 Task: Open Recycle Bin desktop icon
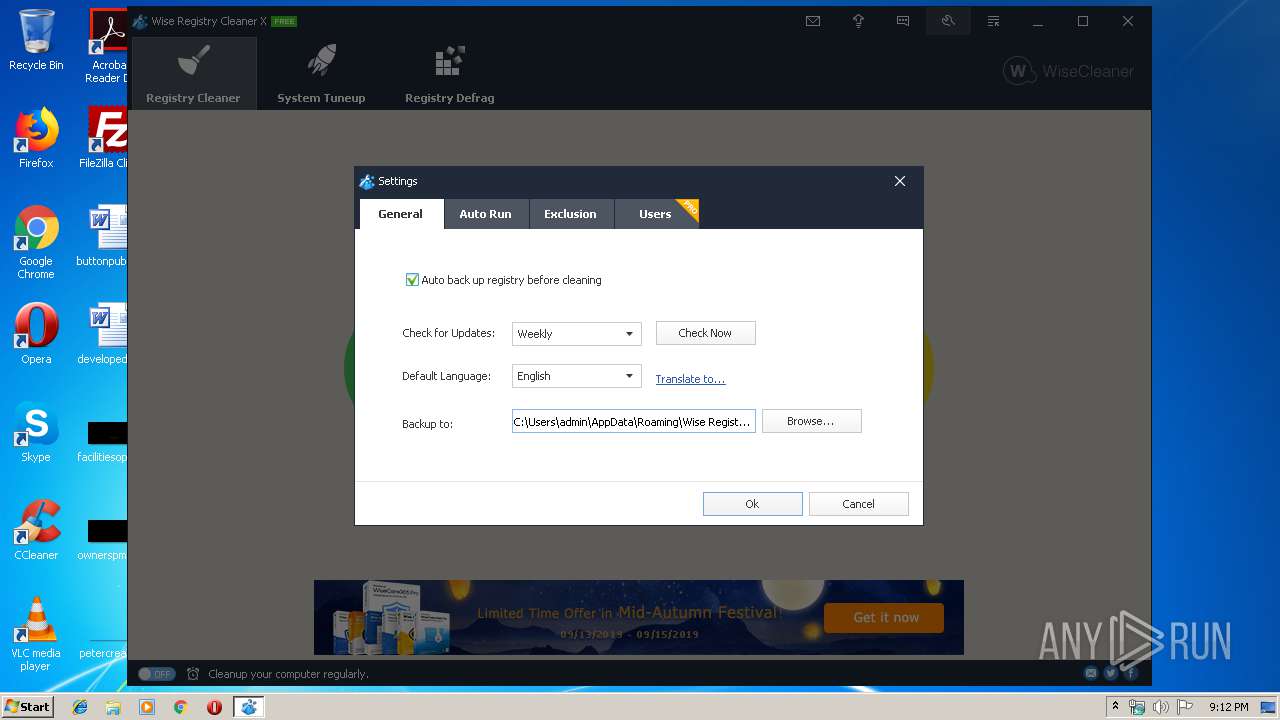click(36, 41)
